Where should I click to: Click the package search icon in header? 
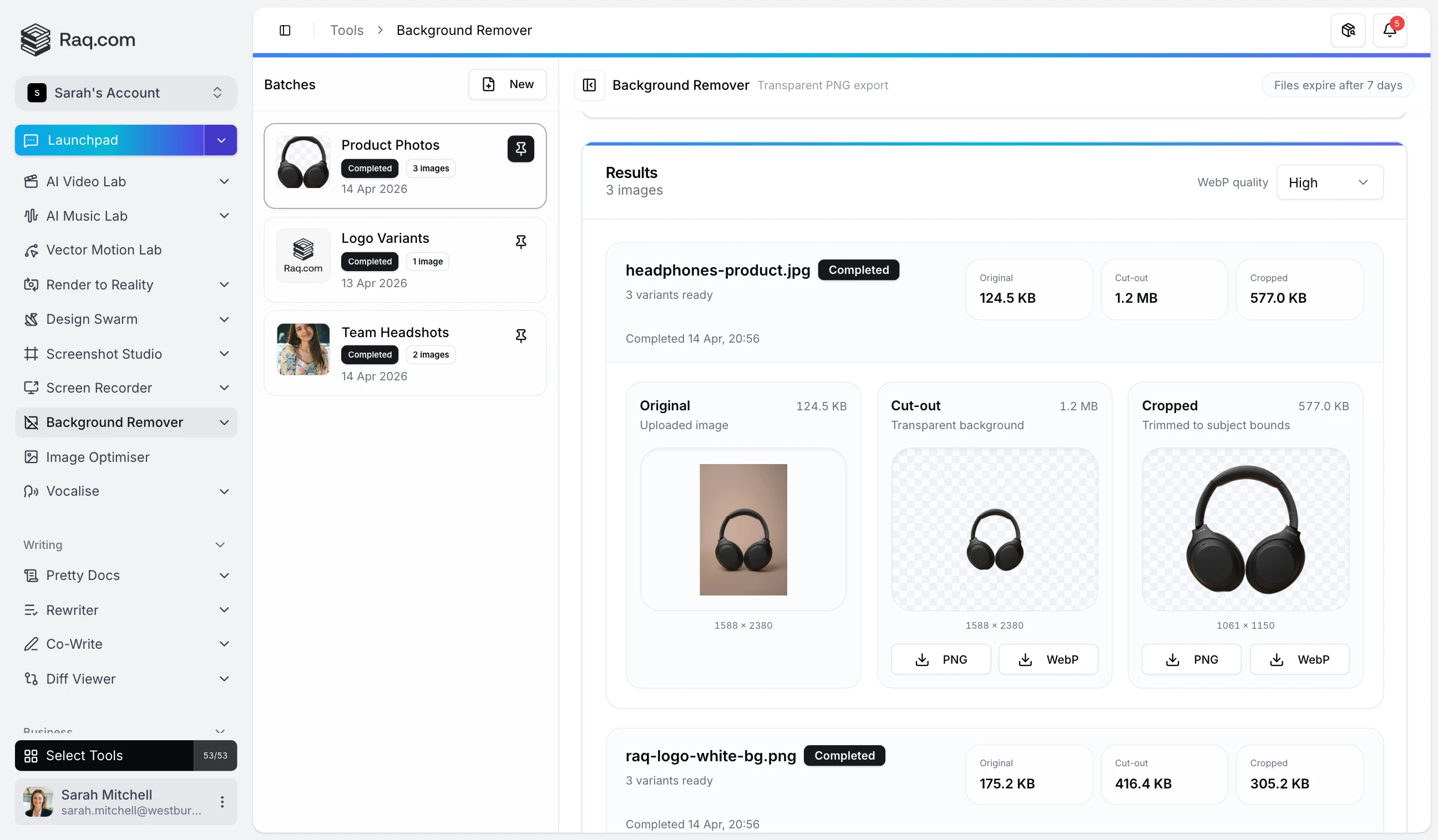(x=1348, y=30)
